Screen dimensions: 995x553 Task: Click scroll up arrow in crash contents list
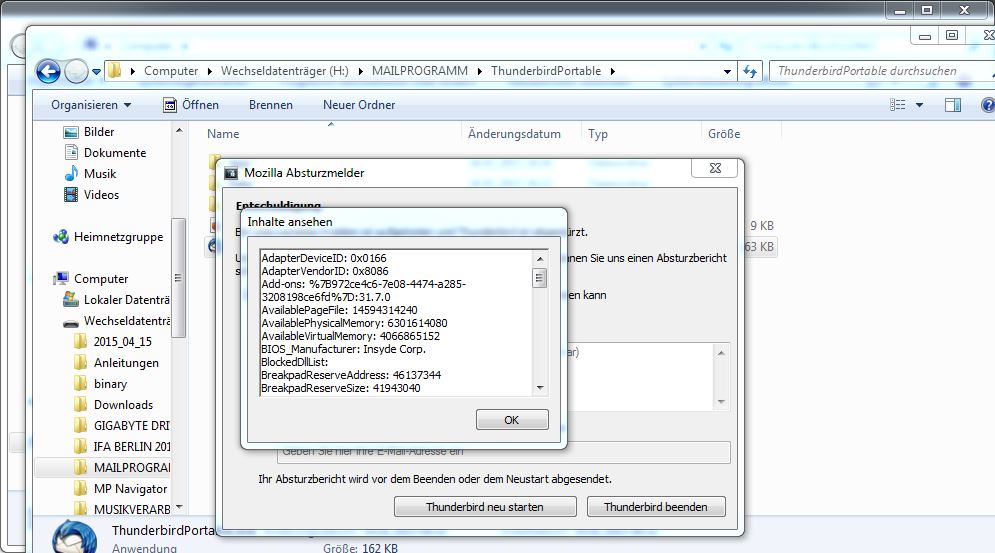click(x=540, y=258)
